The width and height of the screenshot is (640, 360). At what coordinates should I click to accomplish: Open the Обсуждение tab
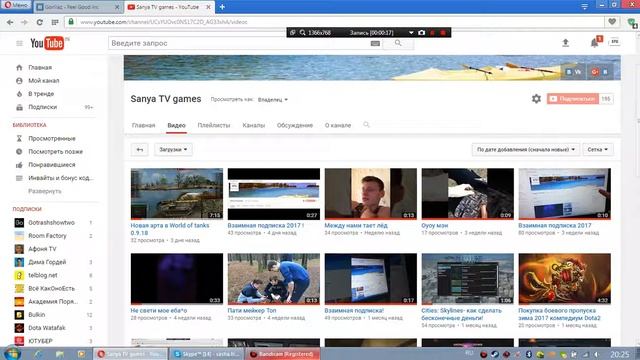tap(295, 125)
